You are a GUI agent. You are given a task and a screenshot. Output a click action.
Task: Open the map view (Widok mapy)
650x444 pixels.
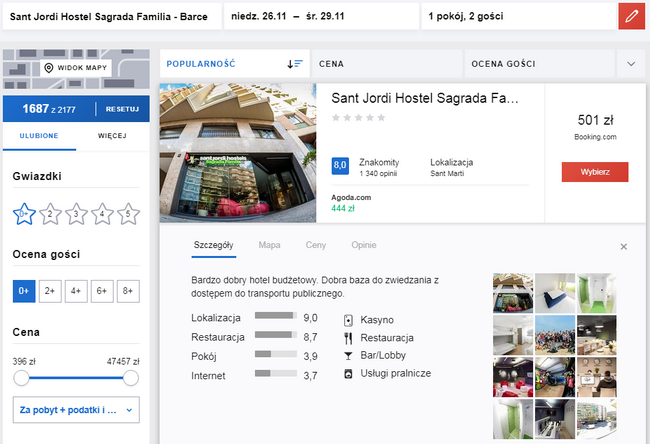coord(75,68)
